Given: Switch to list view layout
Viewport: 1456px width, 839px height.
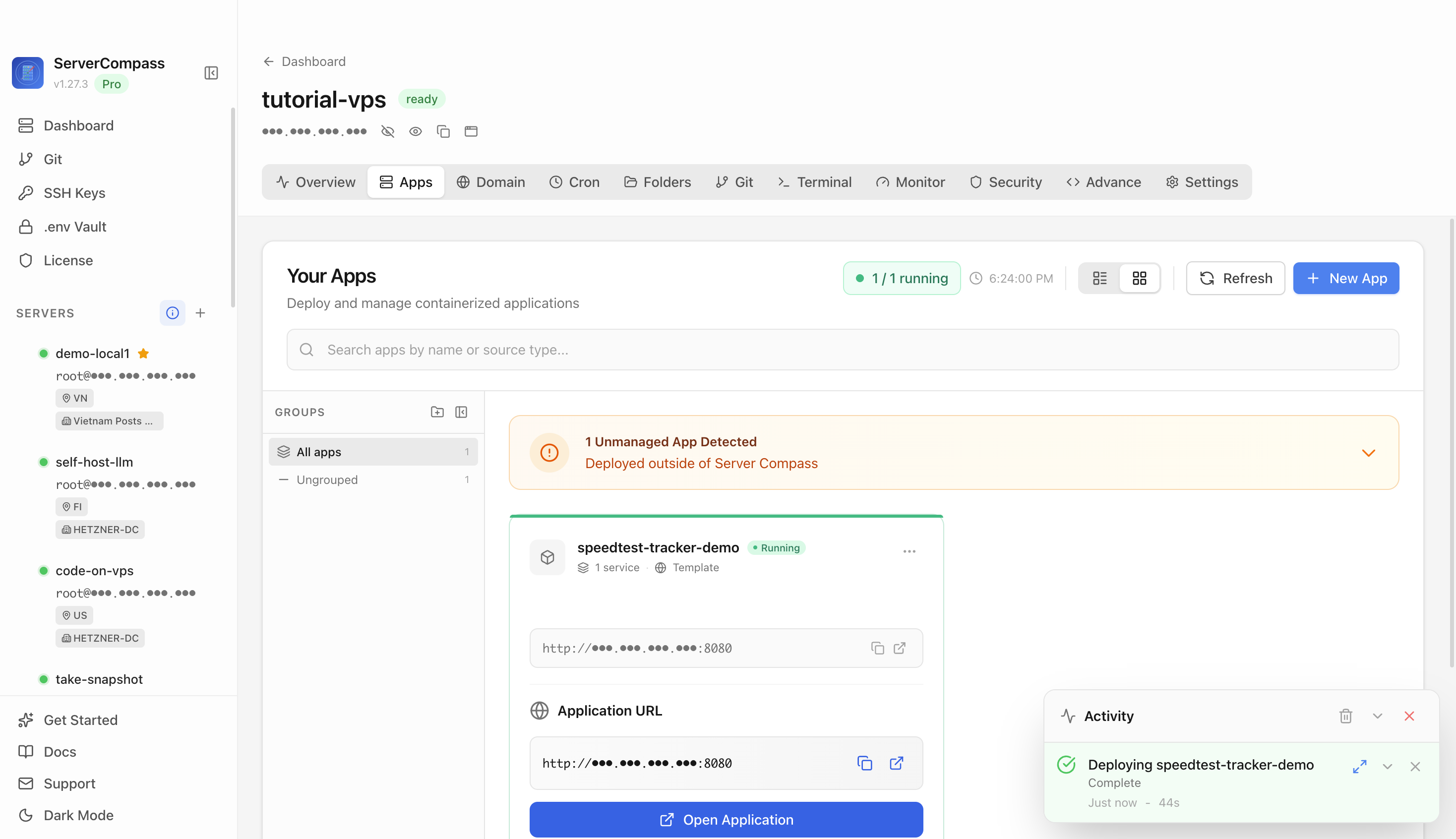Looking at the screenshot, I should pyautogui.click(x=1099, y=278).
